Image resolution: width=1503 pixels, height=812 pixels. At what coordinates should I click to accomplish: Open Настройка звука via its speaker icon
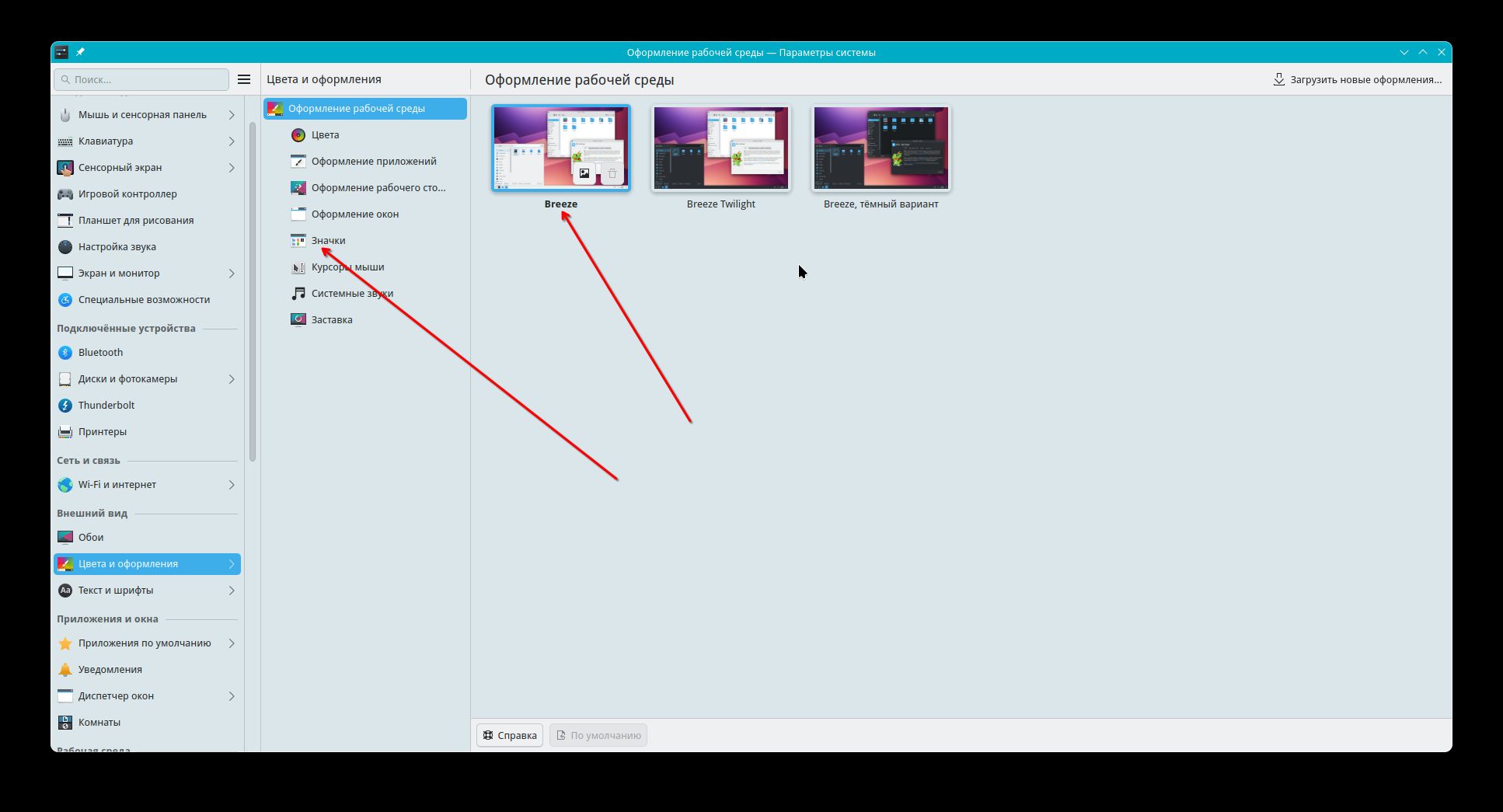coord(65,247)
